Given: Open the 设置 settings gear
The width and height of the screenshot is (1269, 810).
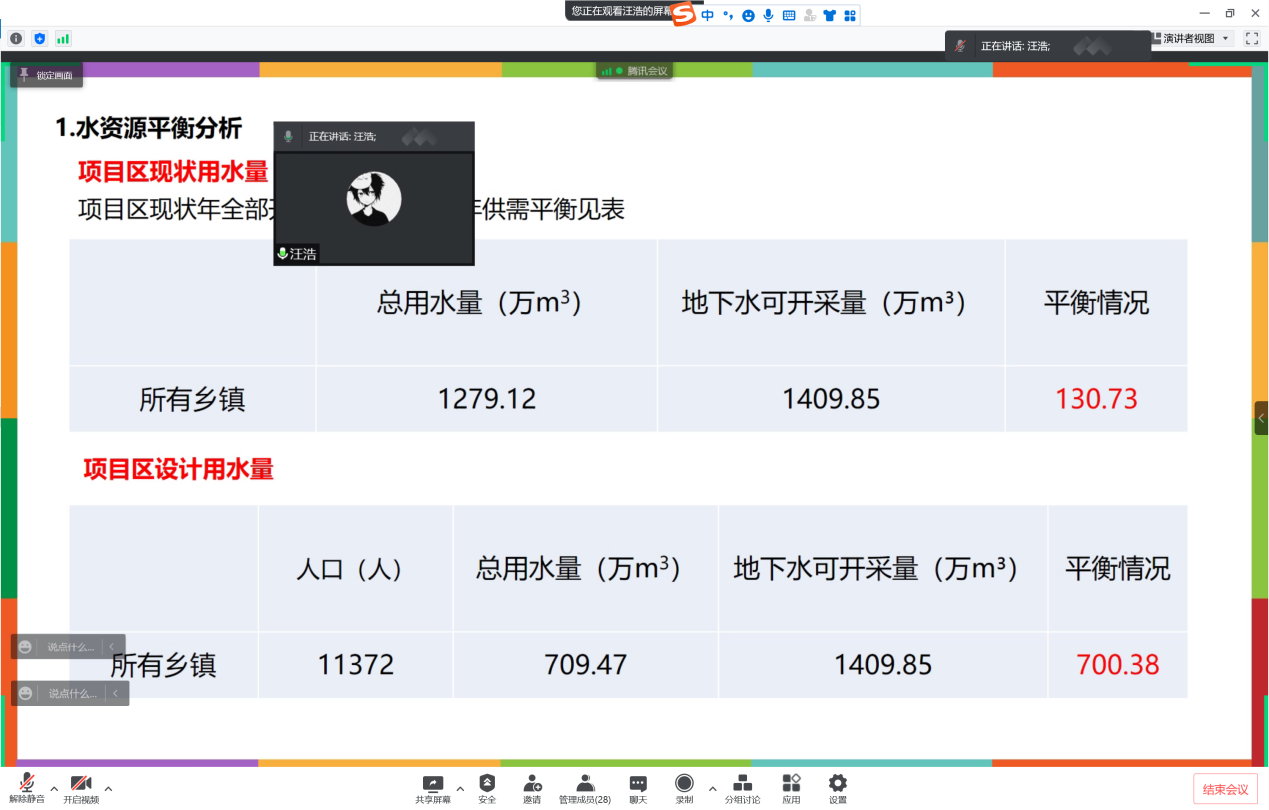Looking at the screenshot, I should 838,785.
